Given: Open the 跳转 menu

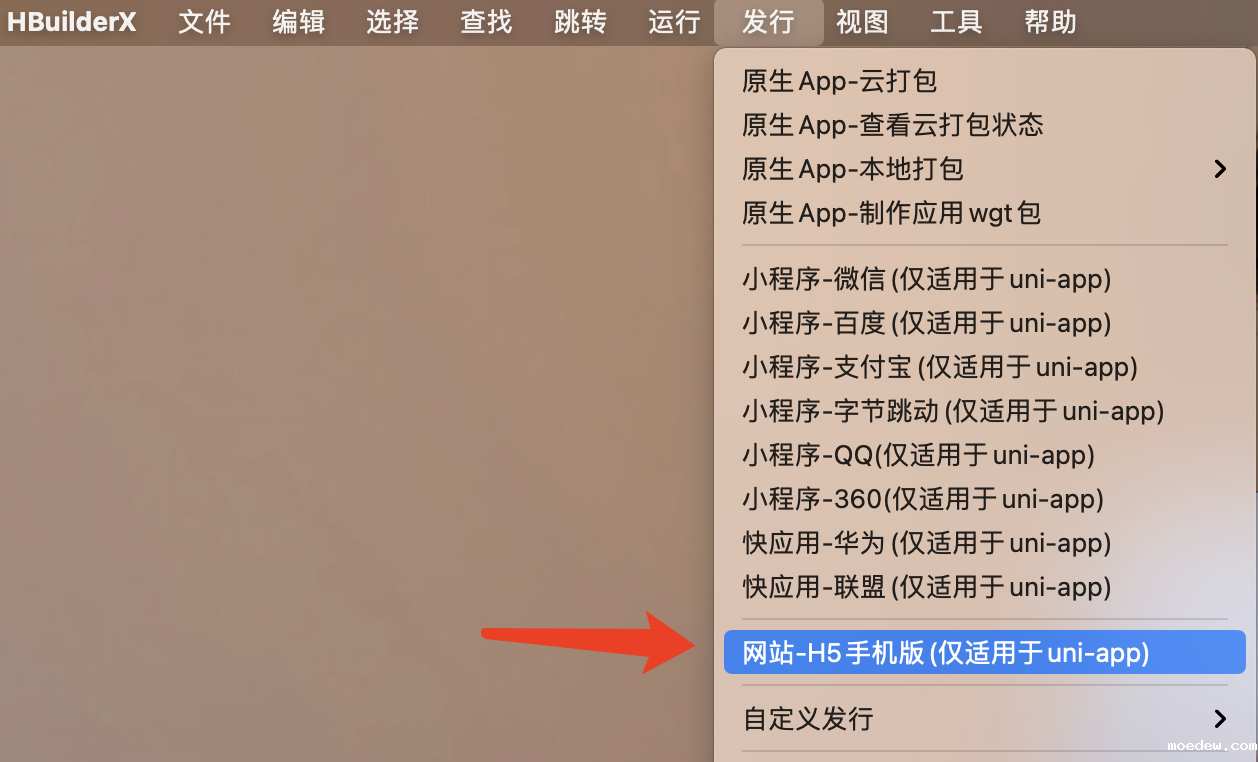Looking at the screenshot, I should 580,21.
